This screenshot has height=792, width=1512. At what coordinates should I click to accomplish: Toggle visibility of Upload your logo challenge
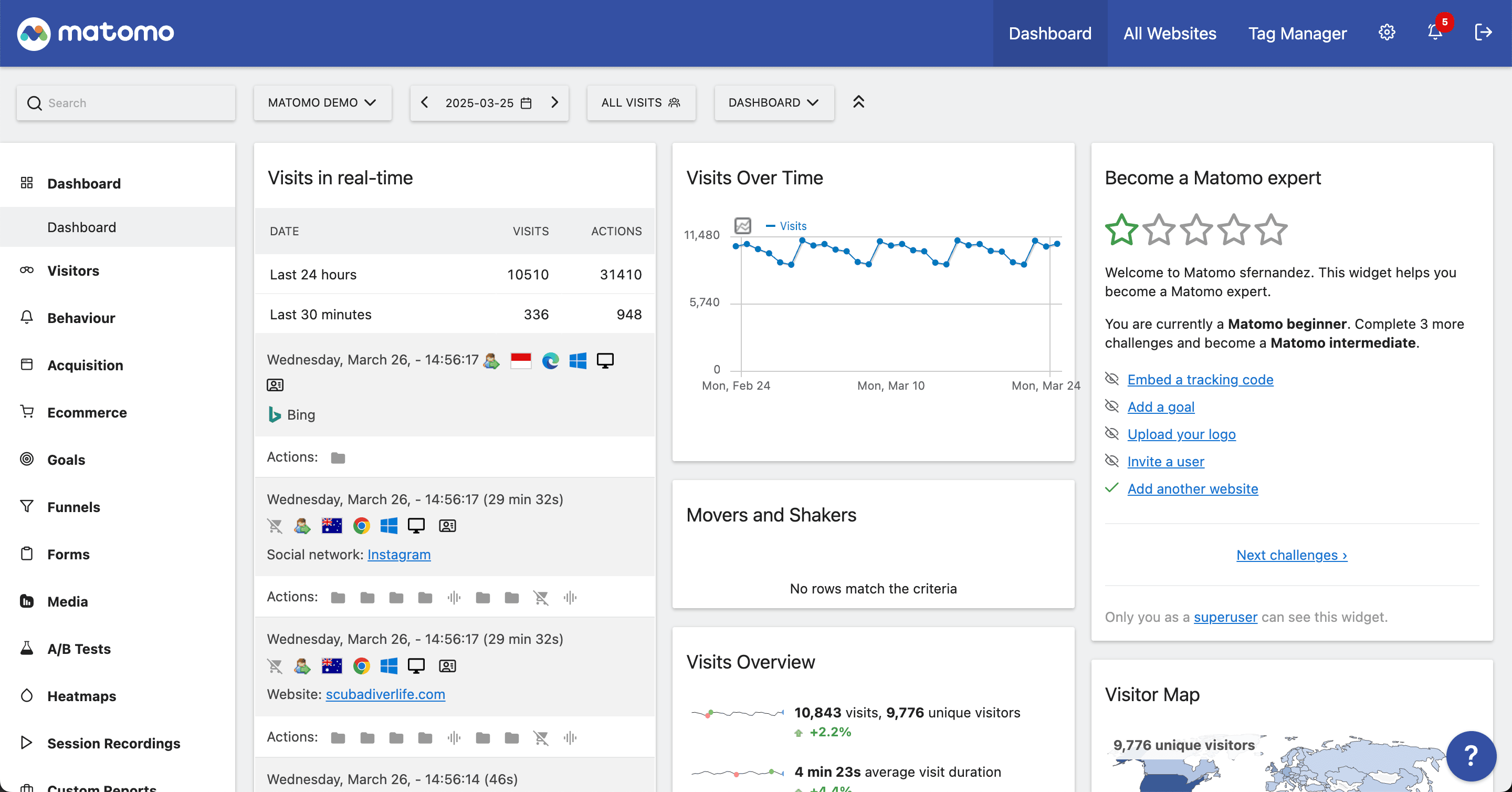click(x=1112, y=433)
